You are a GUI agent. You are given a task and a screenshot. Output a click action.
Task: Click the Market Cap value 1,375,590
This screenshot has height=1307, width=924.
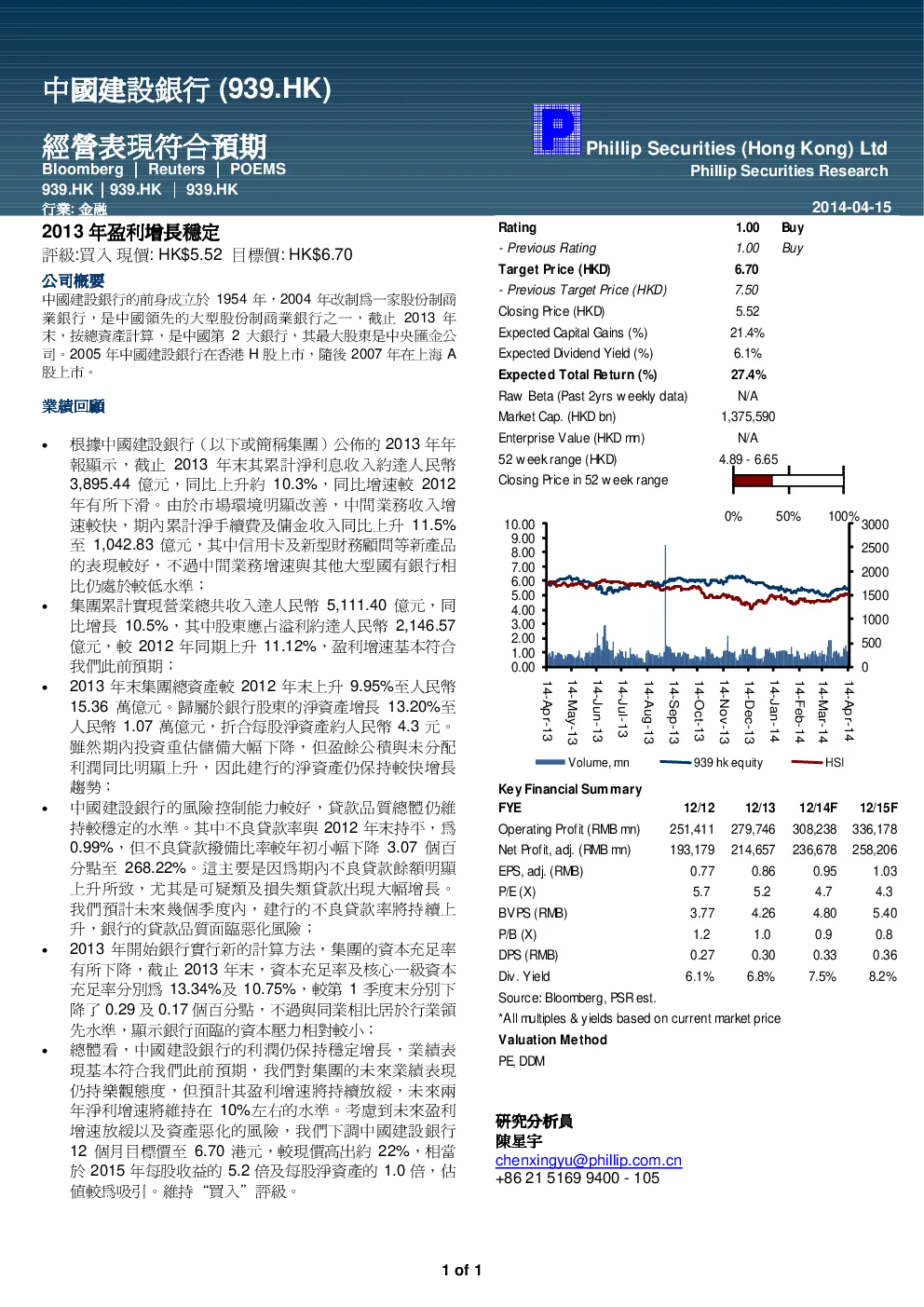tap(748, 416)
